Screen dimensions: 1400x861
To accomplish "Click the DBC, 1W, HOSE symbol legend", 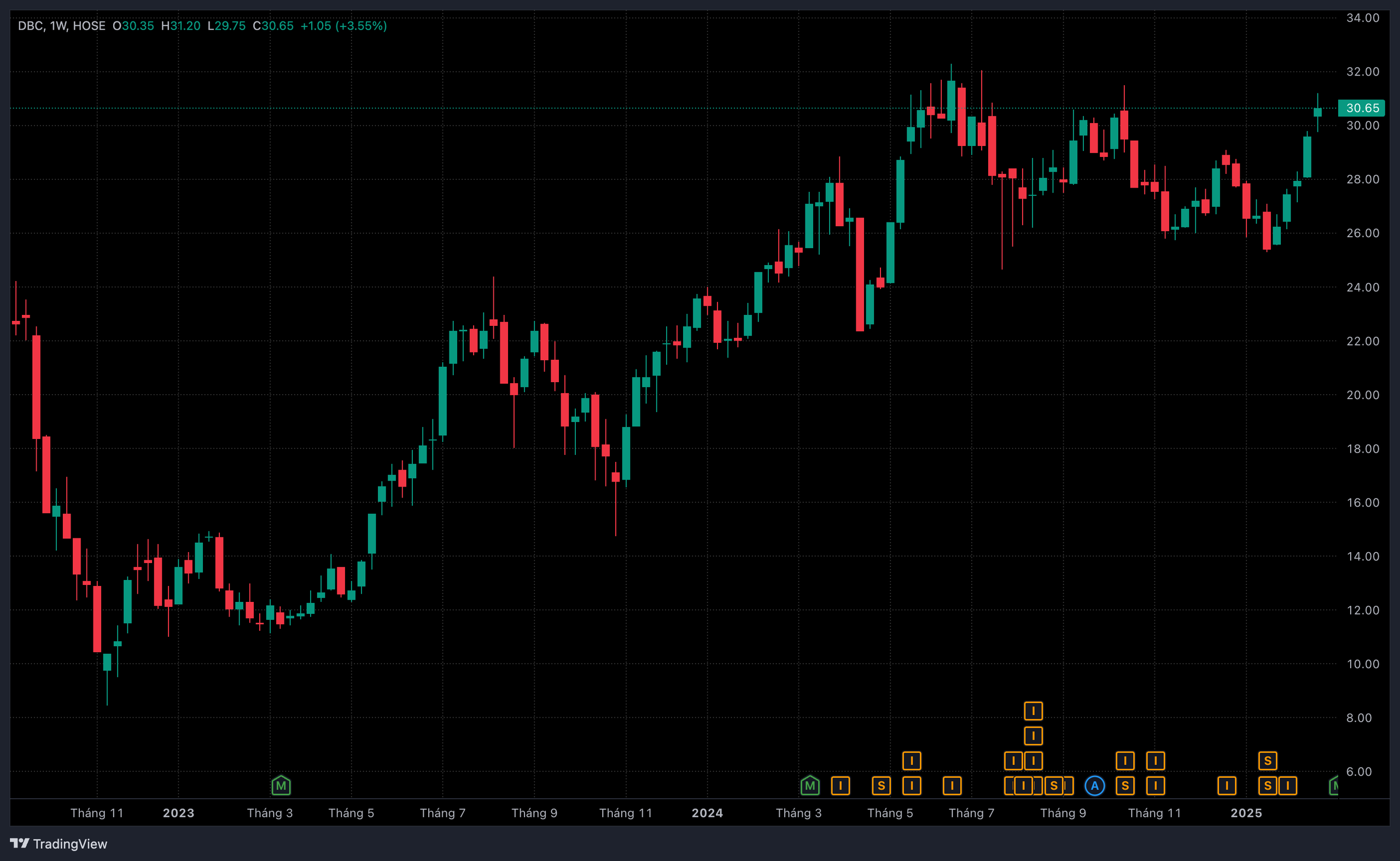I will [61, 26].
